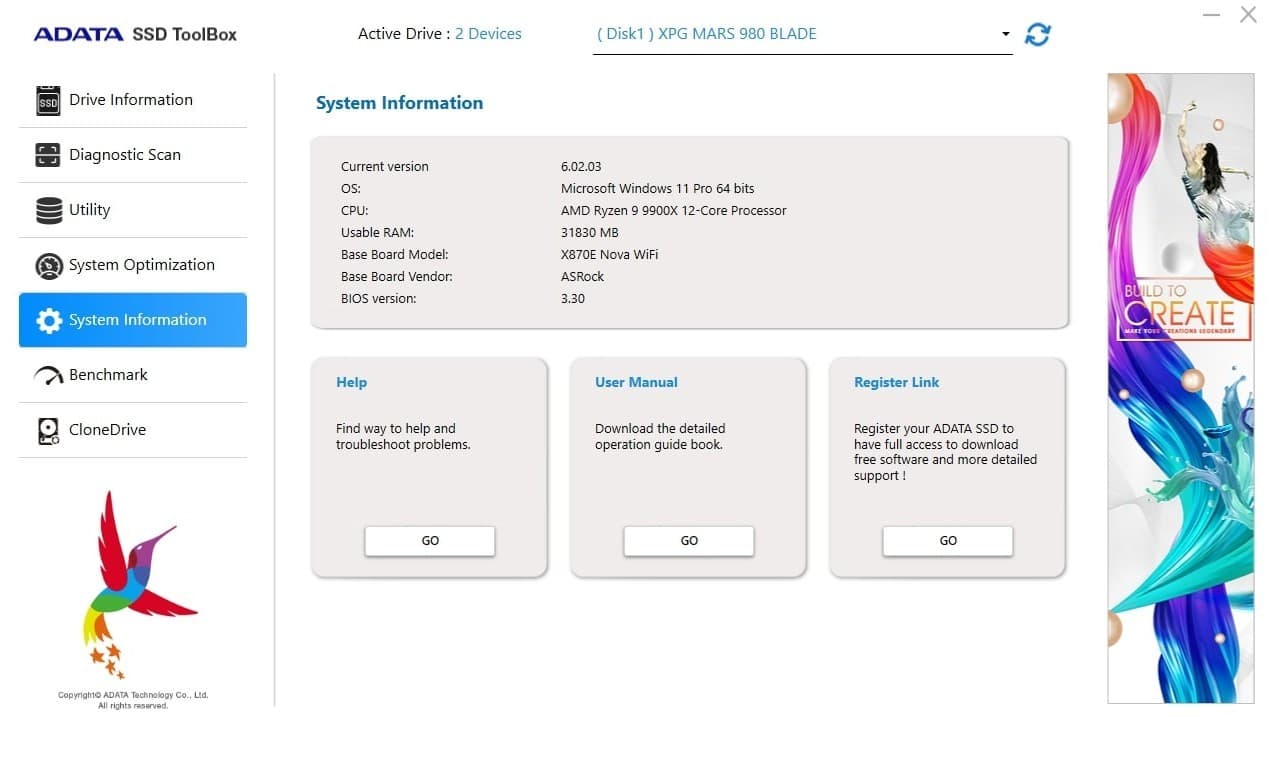This screenshot has height=759, width=1269.
Task: Click the OS value Microsoft Windows 11 Pro
Action: click(657, 189)
